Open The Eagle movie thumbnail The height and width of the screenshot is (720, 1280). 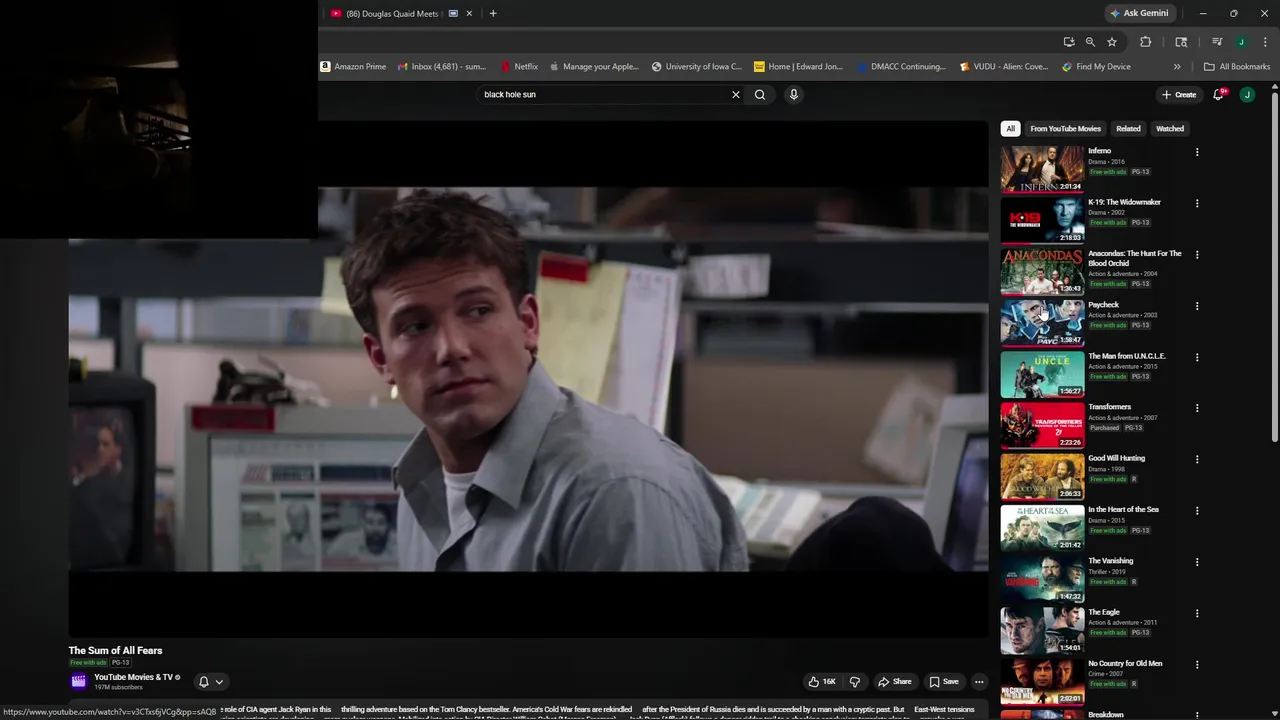click(x=1042, y=629)
